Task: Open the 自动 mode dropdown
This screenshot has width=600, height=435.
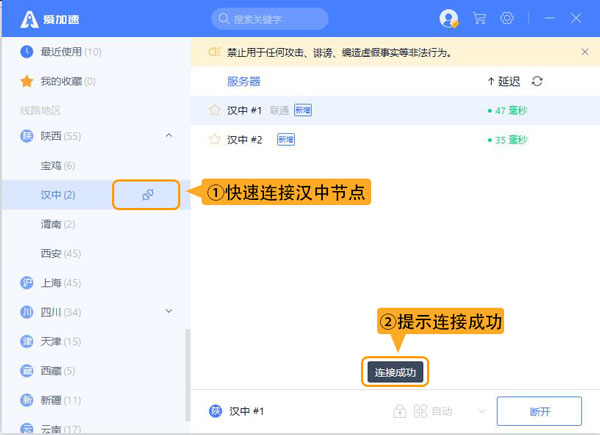Action: tap(482, 411)
